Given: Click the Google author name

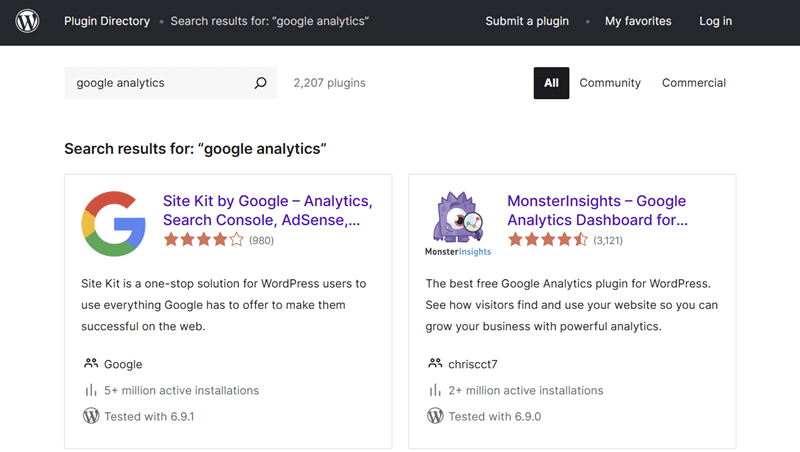Looking at the screenshot, I should (x=123, y=364).
